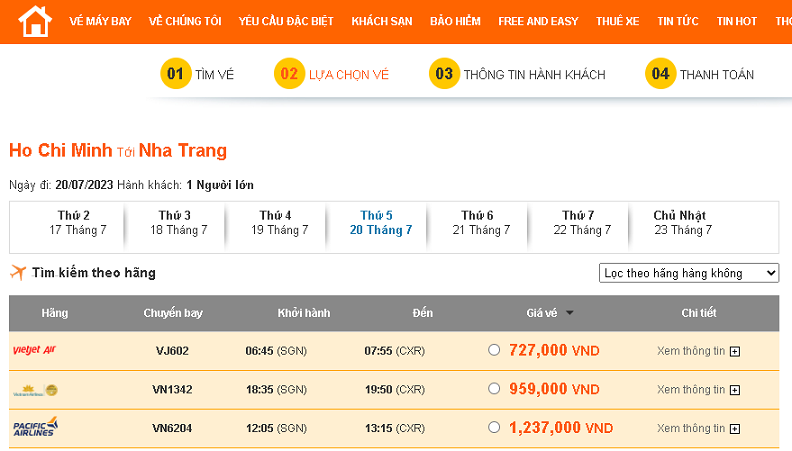The image size is (792, 451).
Task: Click the 18:35 (SGN) departure time
Action: pyautogui.click(x=276, y=389)
